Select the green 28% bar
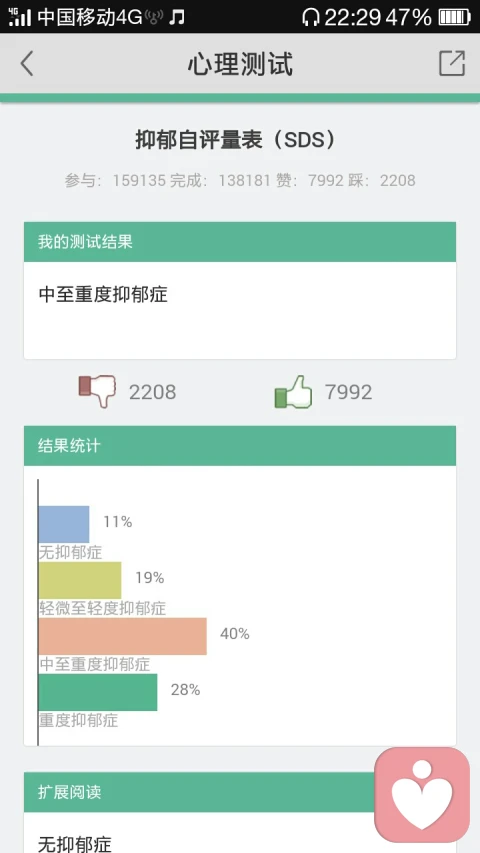480x853 pixels. coord(98,692)
